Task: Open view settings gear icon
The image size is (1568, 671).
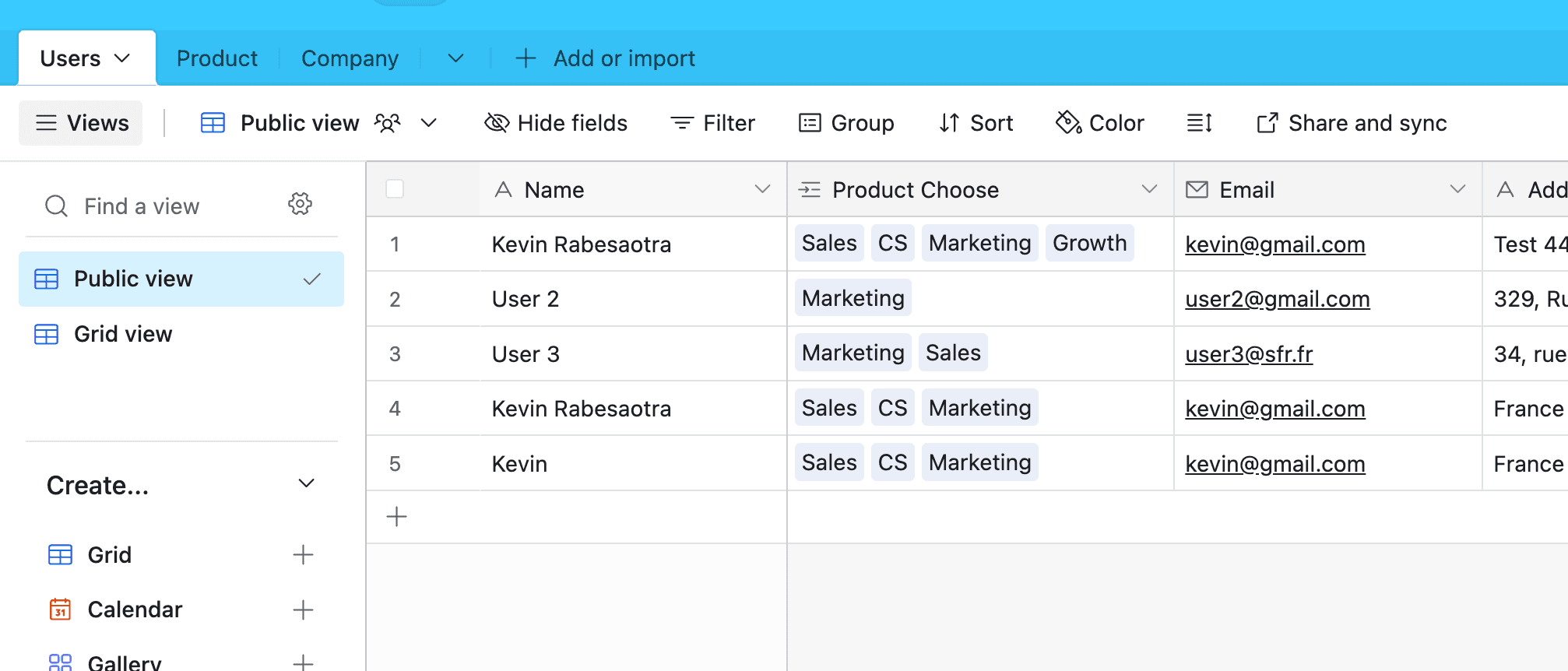Action: click(300, 205)
